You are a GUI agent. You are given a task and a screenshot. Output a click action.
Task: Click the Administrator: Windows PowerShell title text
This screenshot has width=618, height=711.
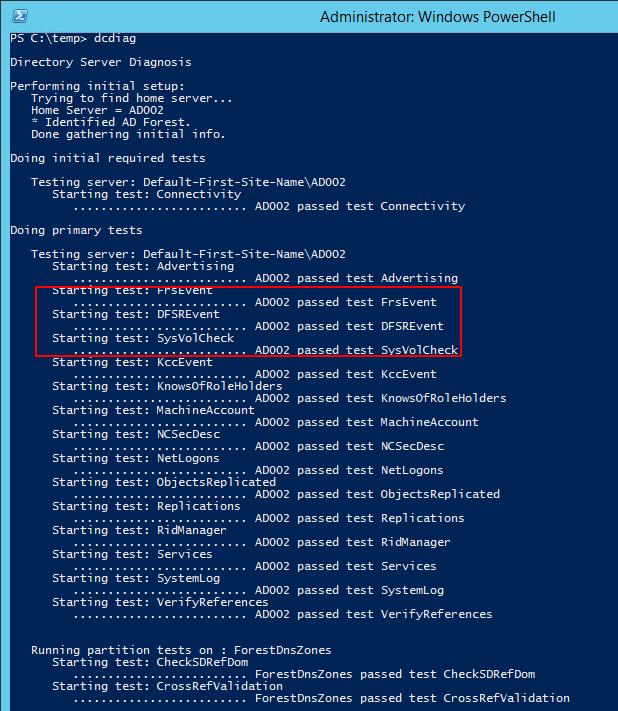[x=438, y=17]
